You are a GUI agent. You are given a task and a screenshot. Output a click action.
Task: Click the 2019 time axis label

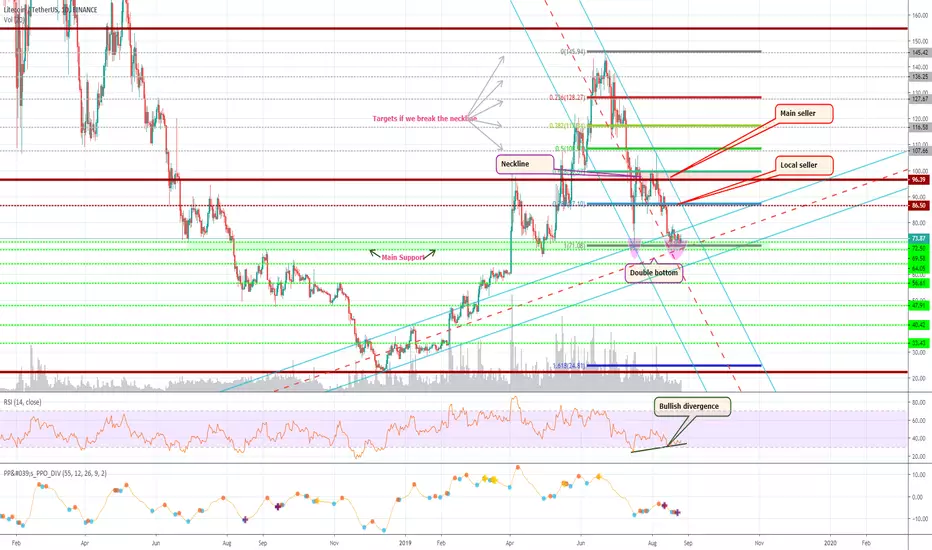(405, 543)
